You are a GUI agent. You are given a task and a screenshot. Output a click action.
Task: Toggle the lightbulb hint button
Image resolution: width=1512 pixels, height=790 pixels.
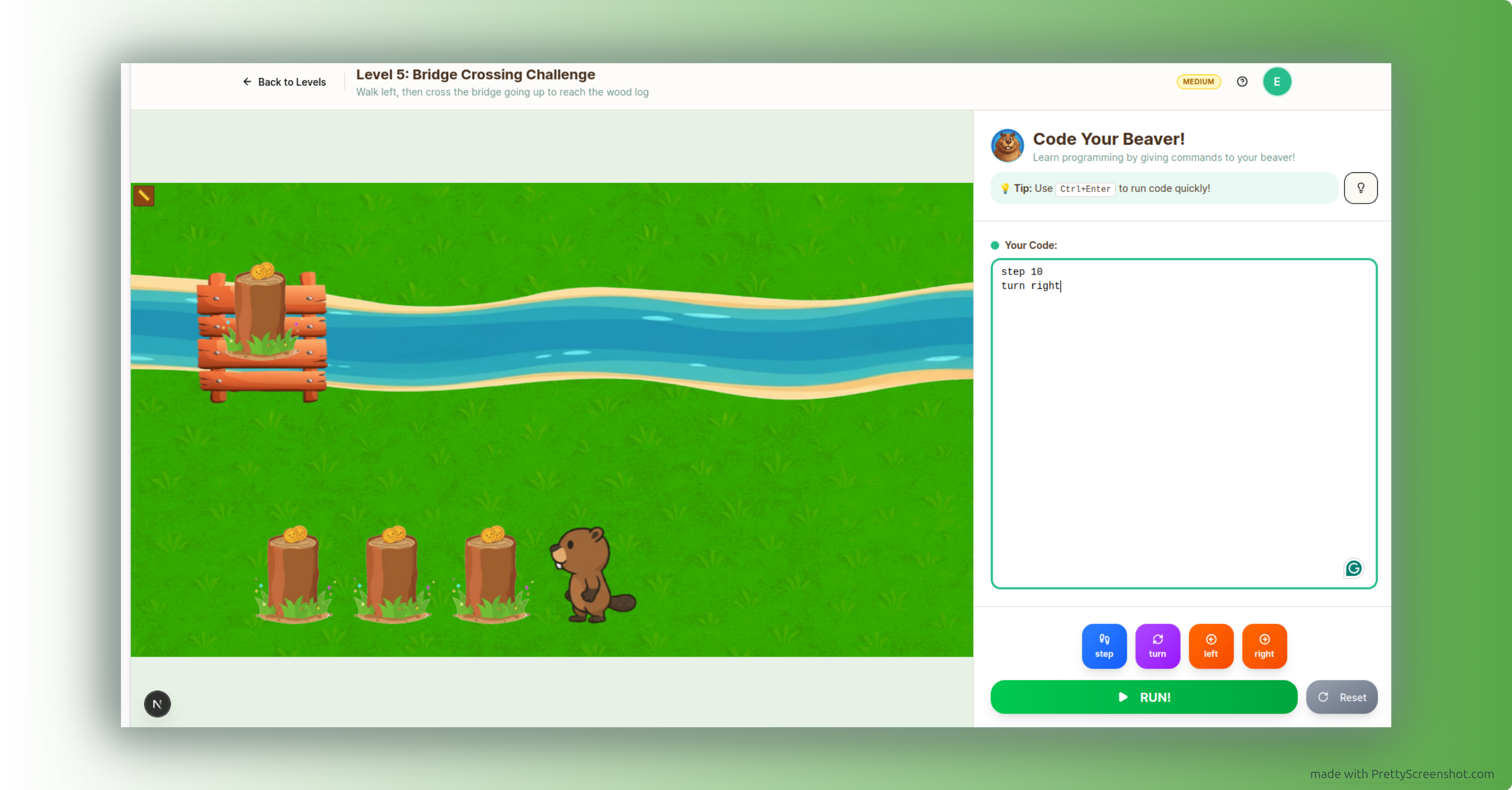click(x=1361, y=188)
